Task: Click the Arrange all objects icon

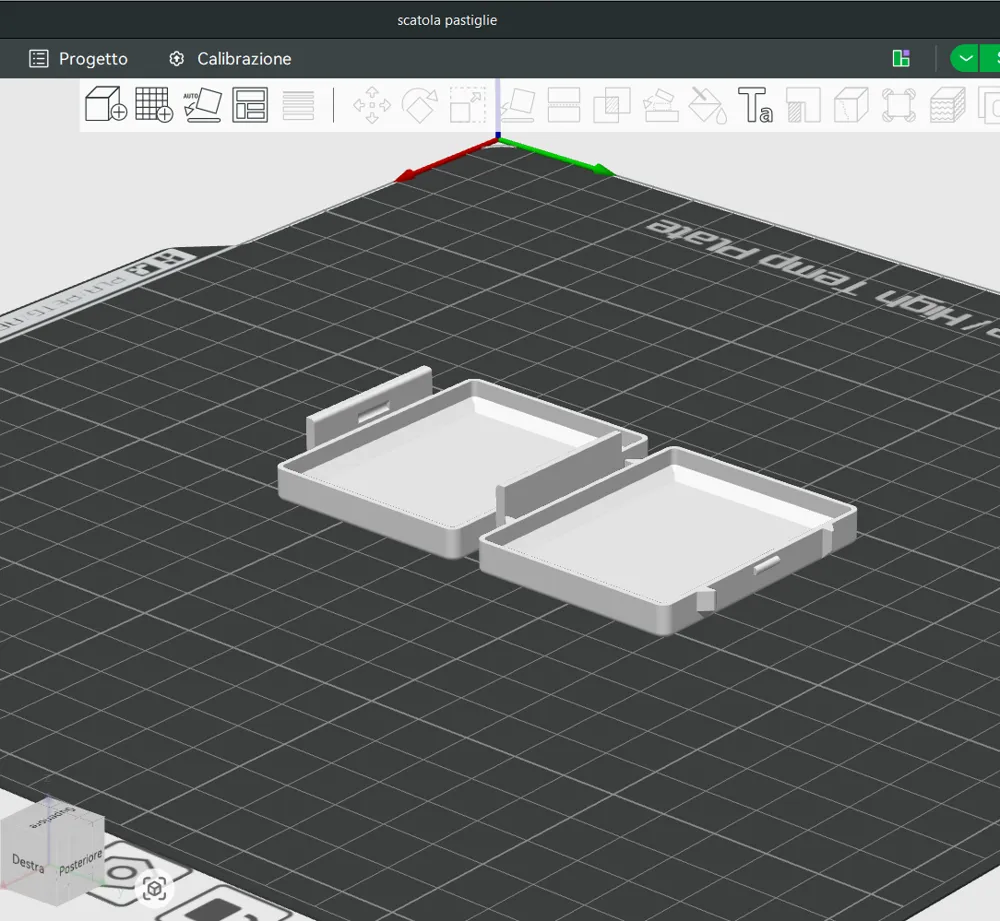Action: coord(250,105)
